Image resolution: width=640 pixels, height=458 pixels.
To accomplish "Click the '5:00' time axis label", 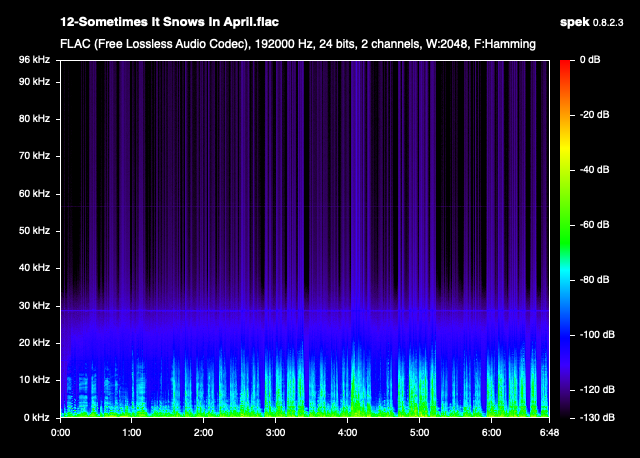I will click(x=419, y=433).
